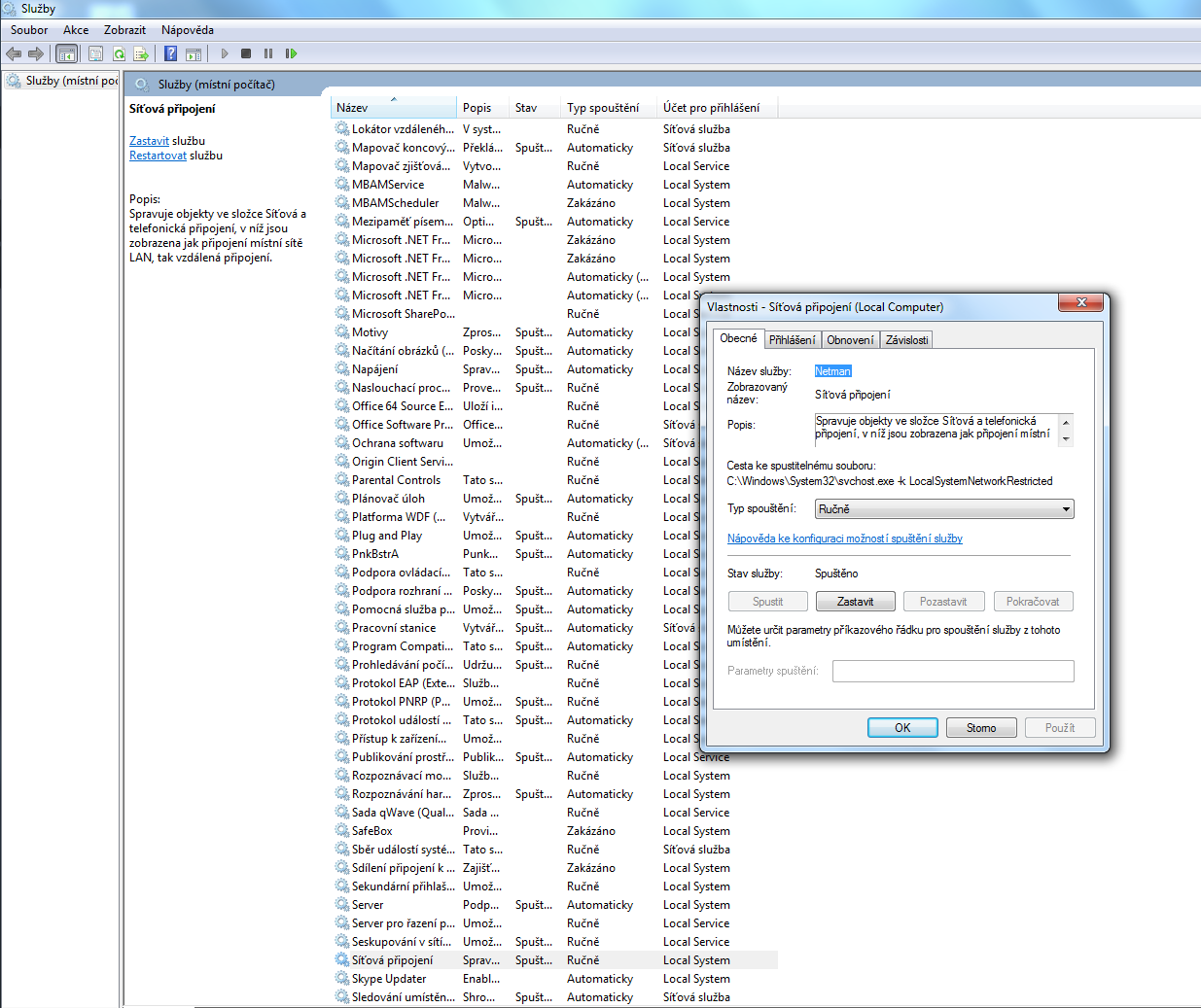1201x1008 pixels.
Task: Open the Typ spouštění dropdown
Action: pyautogui.click(x=944, y=509)
